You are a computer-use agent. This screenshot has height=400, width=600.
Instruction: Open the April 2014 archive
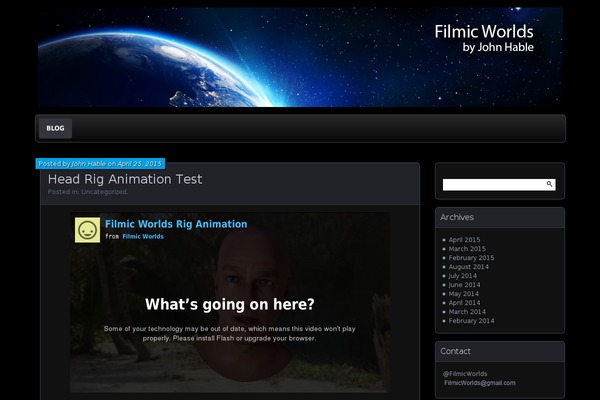(464, 303)
